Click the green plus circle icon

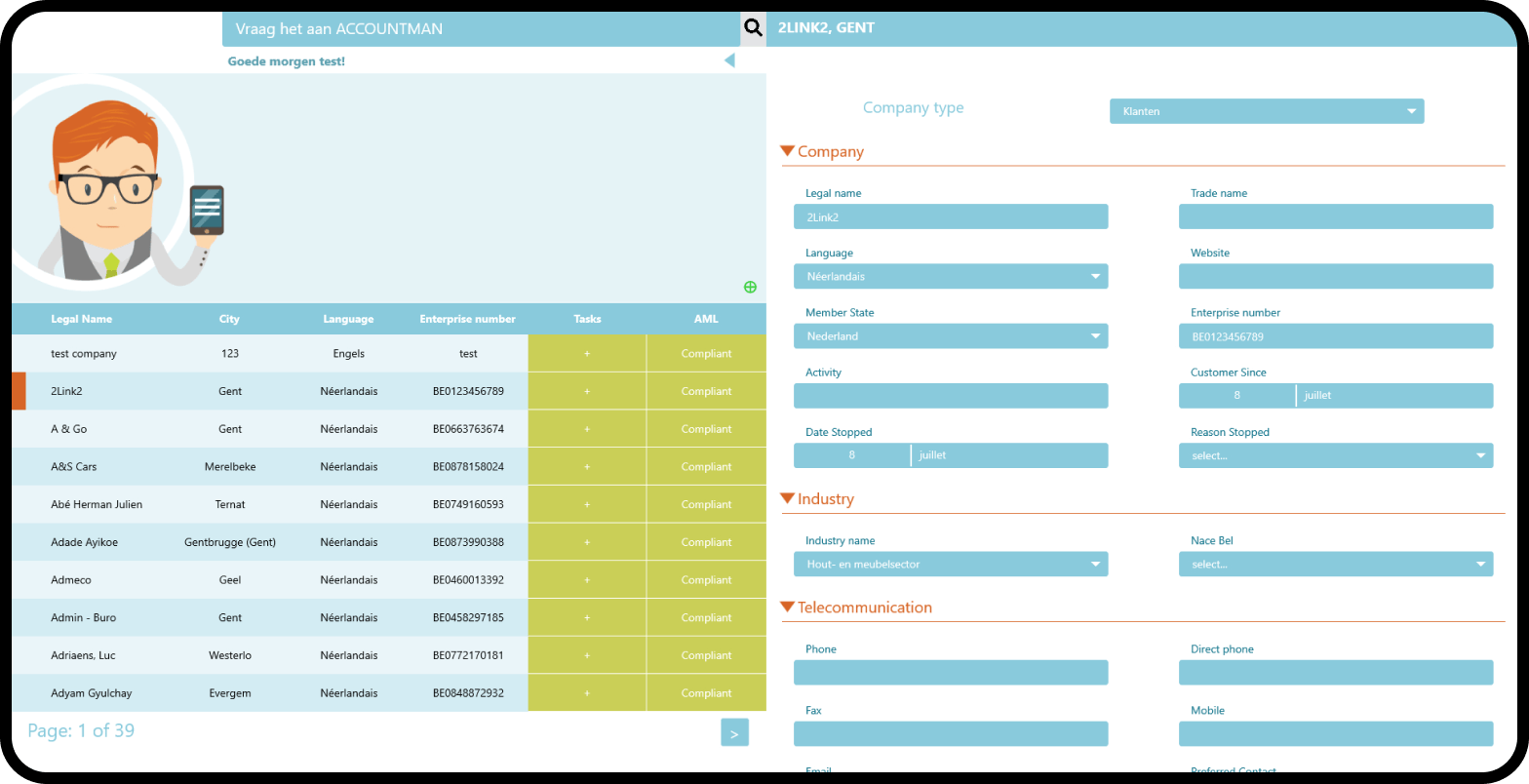pos(750,287)
